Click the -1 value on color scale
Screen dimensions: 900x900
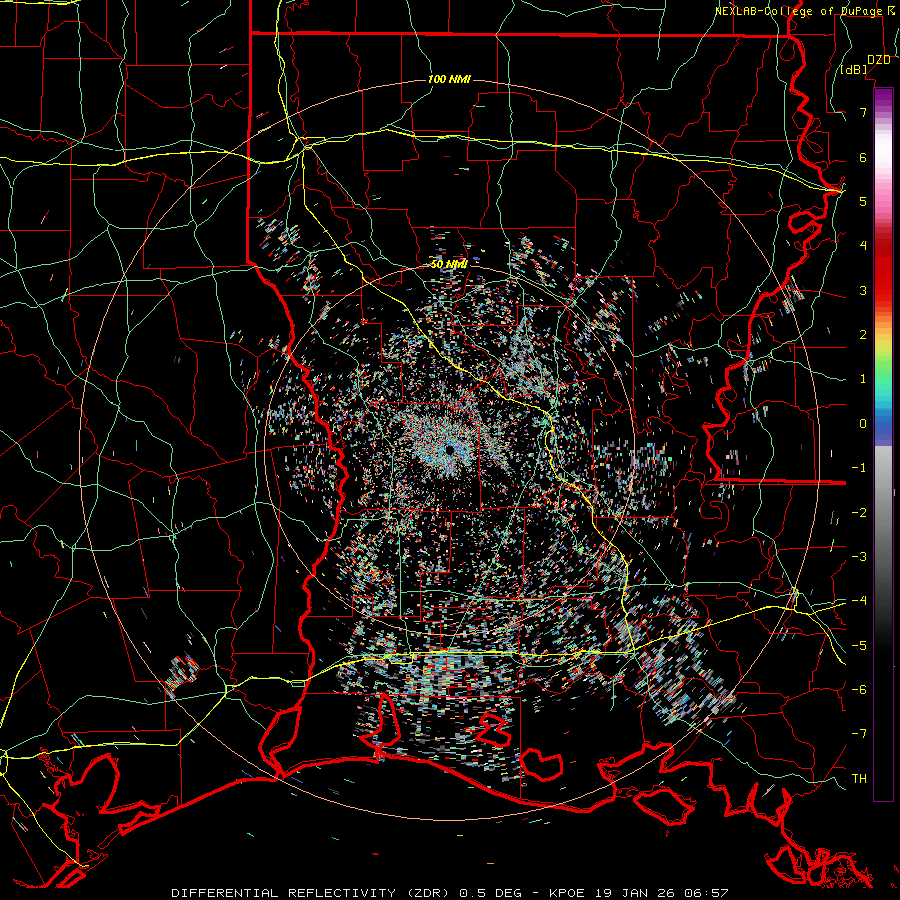[859, 468]
